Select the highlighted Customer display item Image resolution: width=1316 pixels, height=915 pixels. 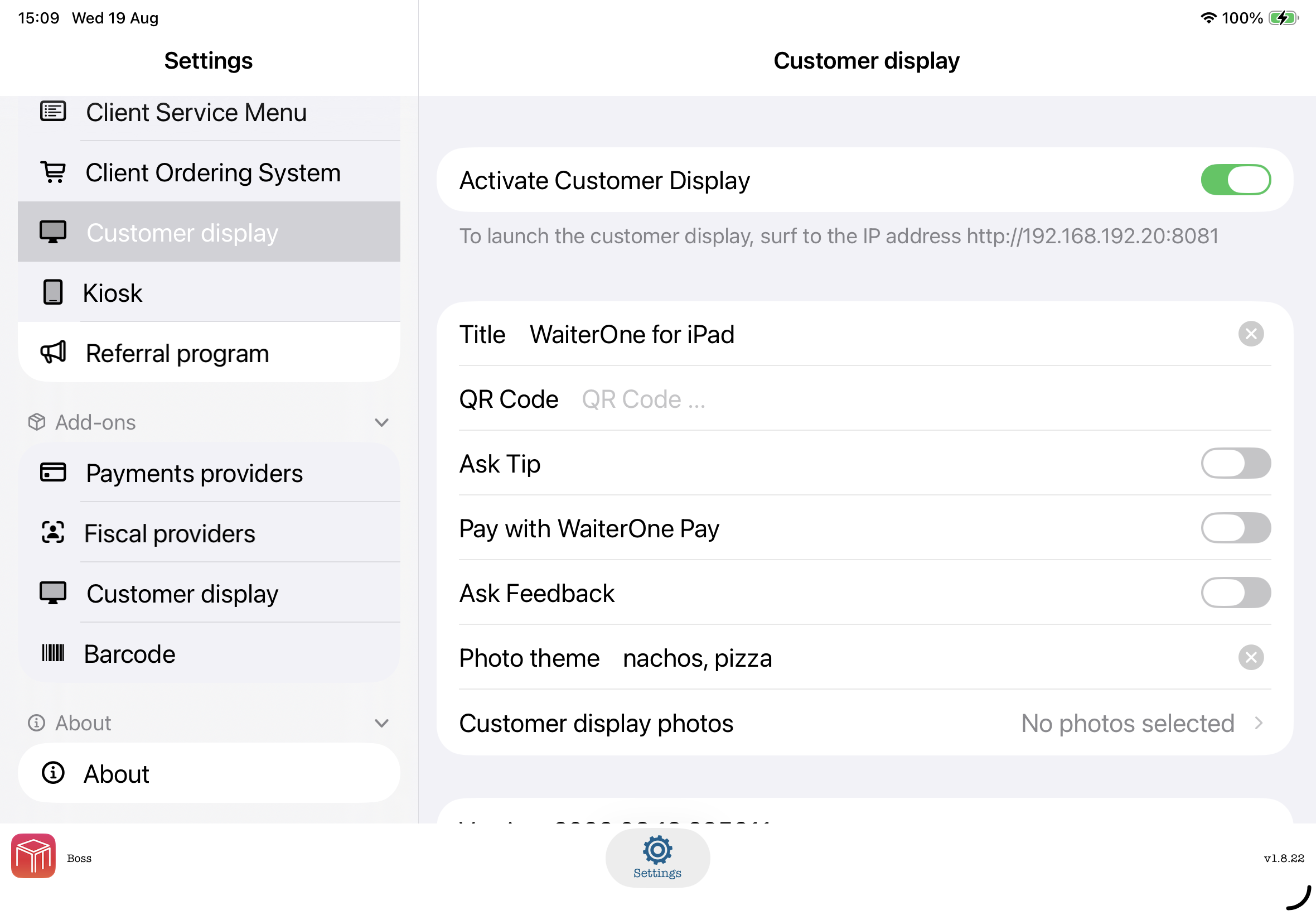[x=209, y=232]
